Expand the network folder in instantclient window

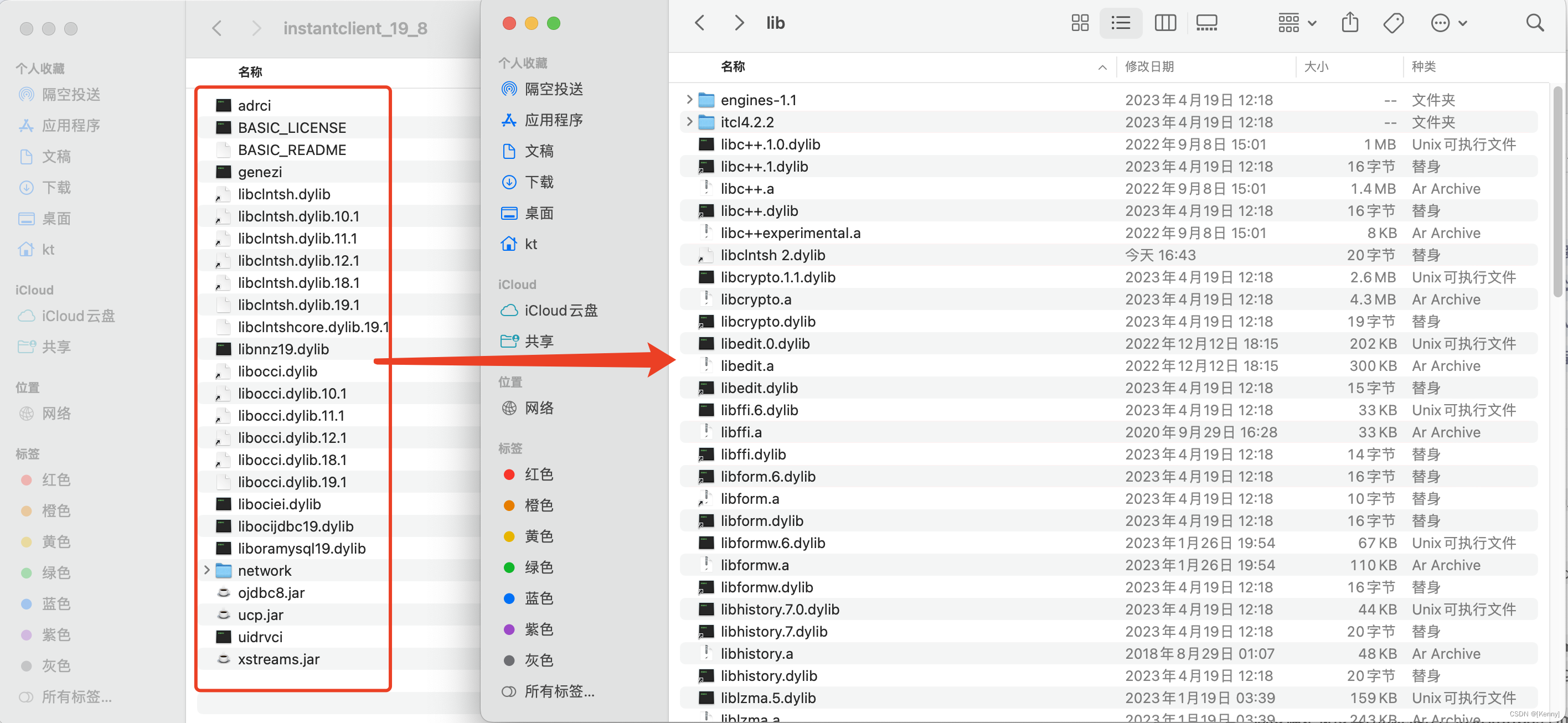[x=207, y=570]
